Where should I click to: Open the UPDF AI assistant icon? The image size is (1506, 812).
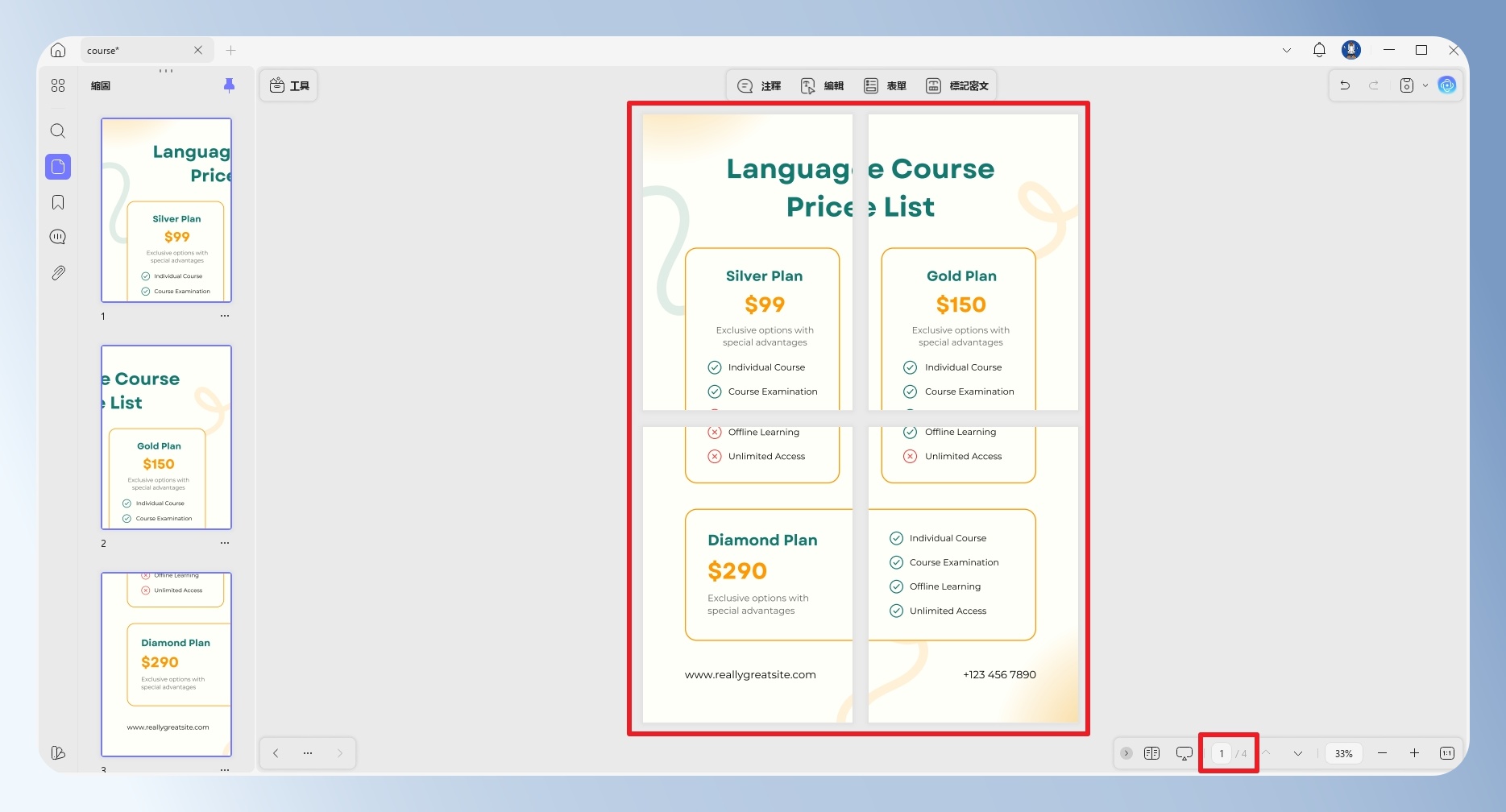click(1447, 85)
